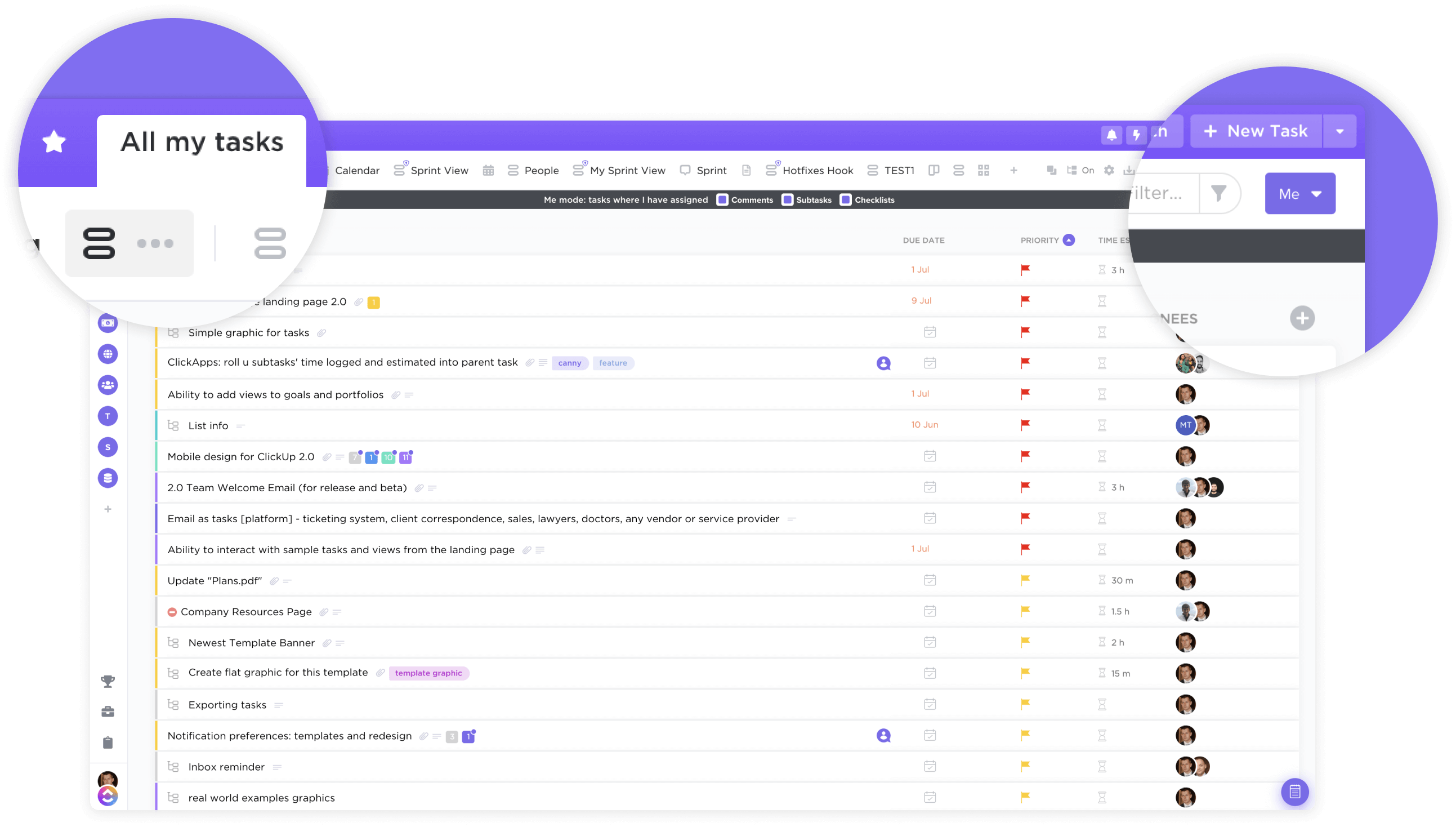Click the grid layout view icon
The height and width of the screenshot is (827, 1456).
coord(983,170)
